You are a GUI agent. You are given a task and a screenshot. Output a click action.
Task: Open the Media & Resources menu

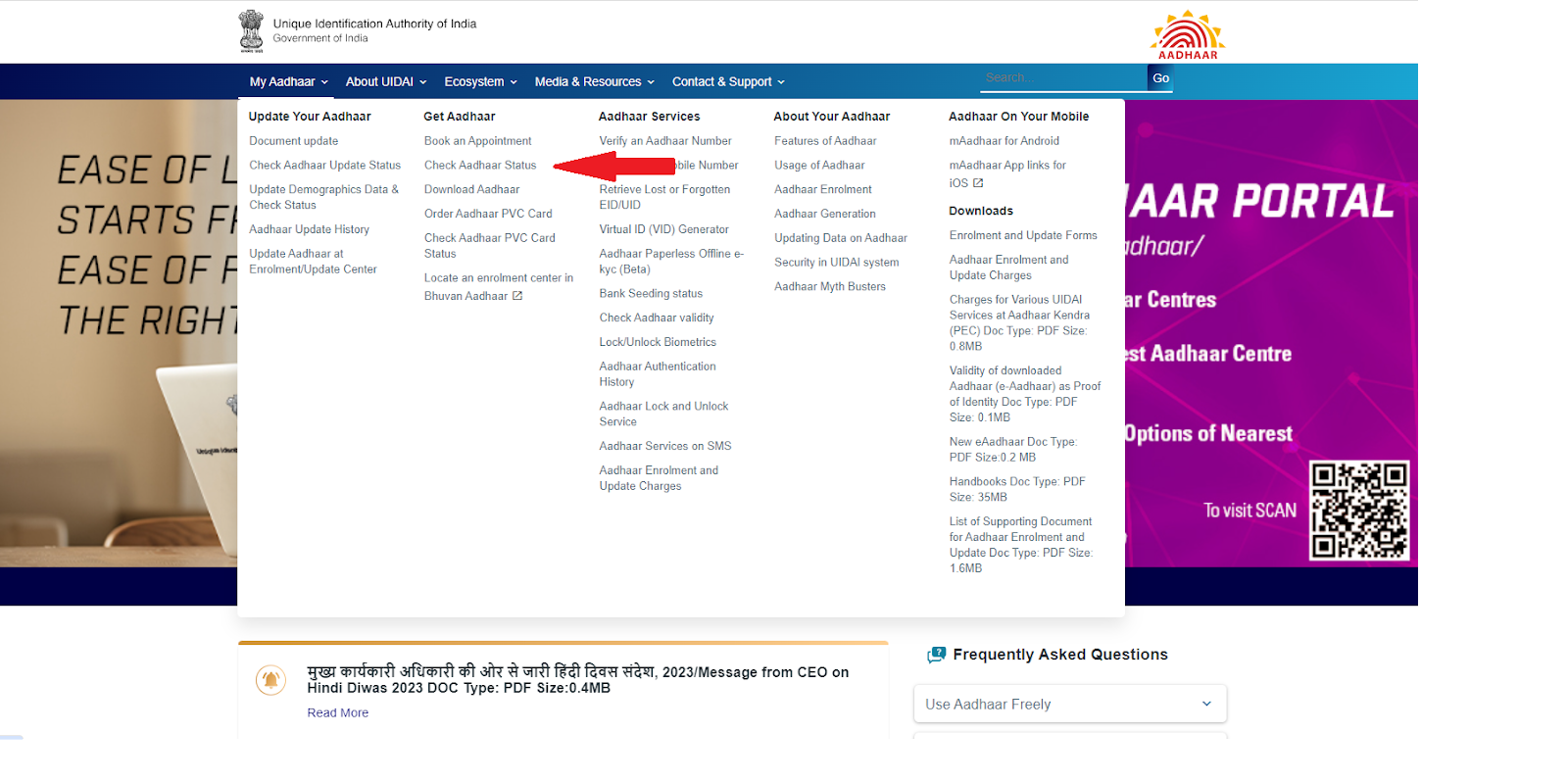point(594,82)
